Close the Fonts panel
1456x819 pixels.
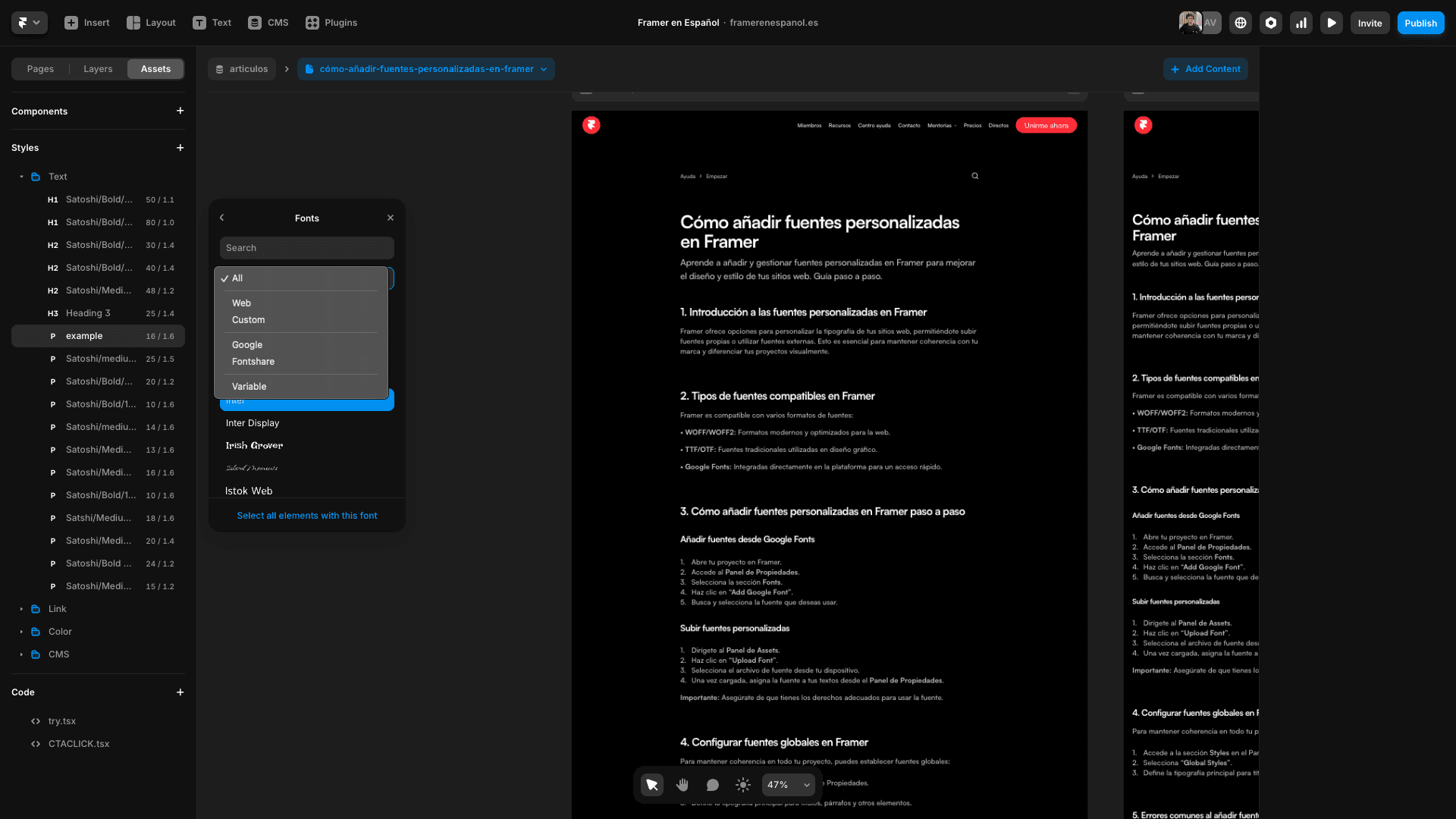(391, 218)
